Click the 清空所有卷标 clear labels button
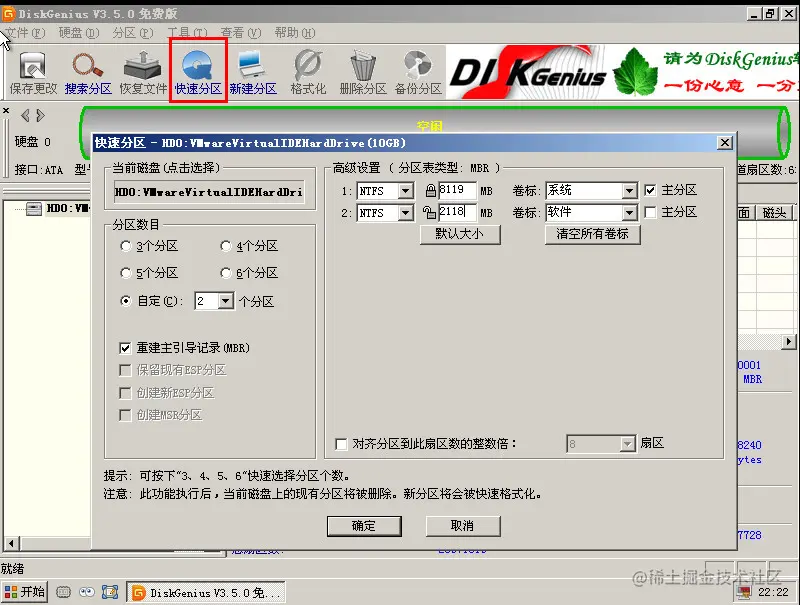This screenshot has width=800, height=605. point(592,234)
